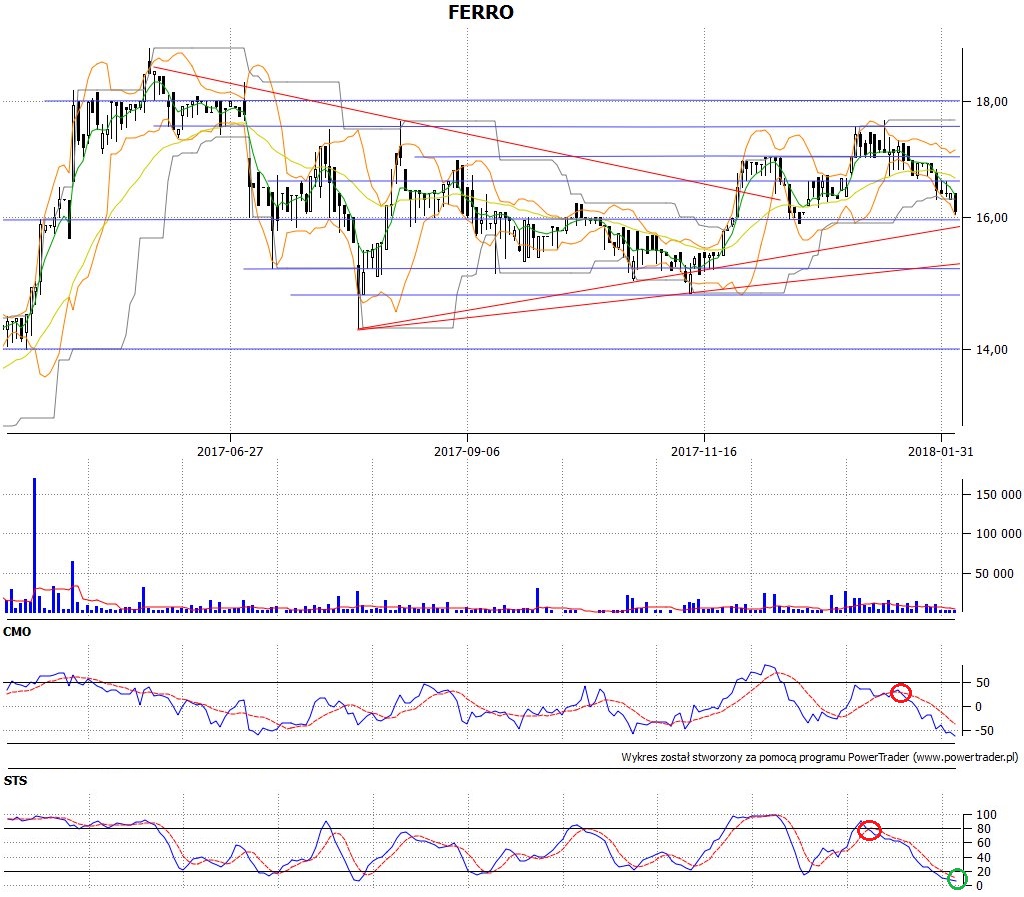Click the STS indicator label
Screen dimensions: 1024x897
(x=15, y=781)
